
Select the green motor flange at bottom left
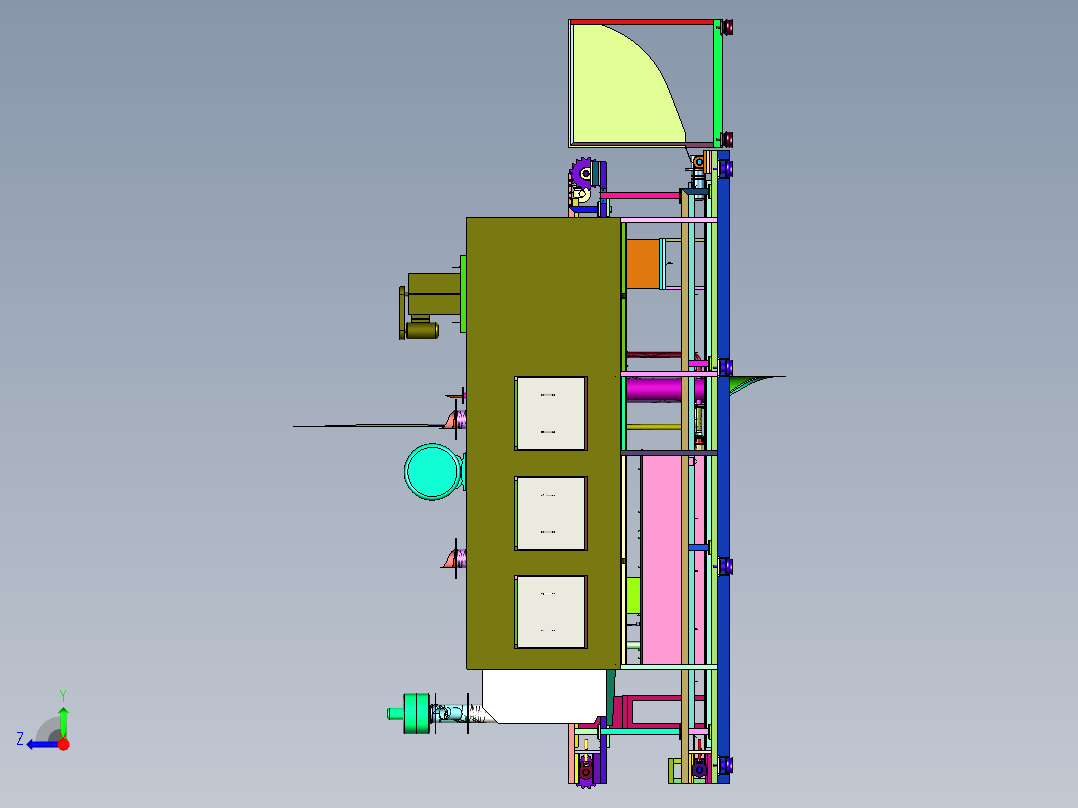(x=415, y=713)
